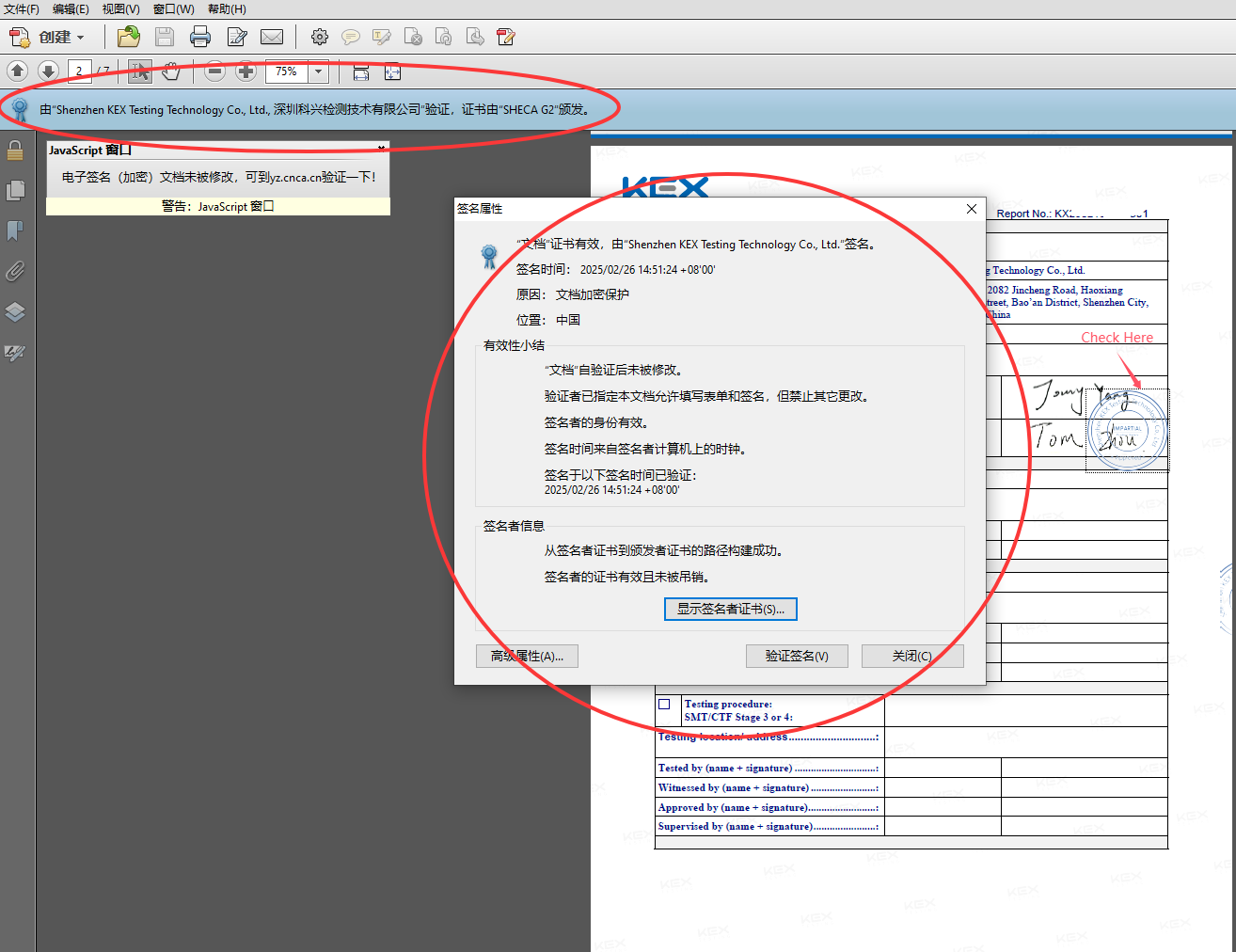1236x952 pixels.
Task: Click the ribbon icon in 签名属性 dialog
Action: 489,256
